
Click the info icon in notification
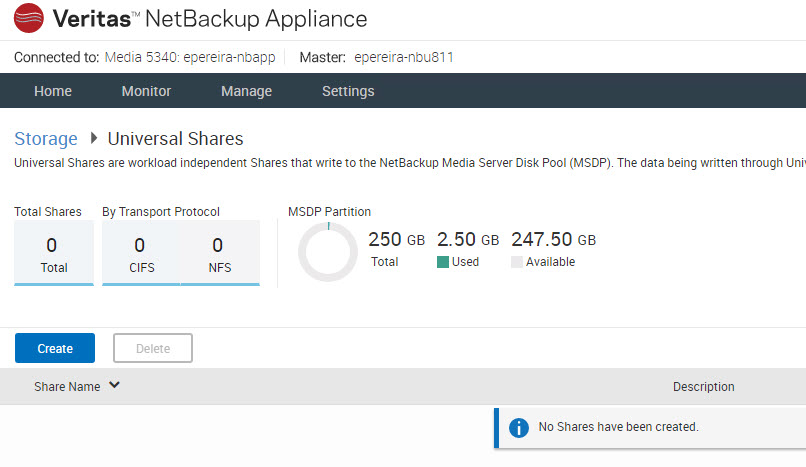[519, 427]
